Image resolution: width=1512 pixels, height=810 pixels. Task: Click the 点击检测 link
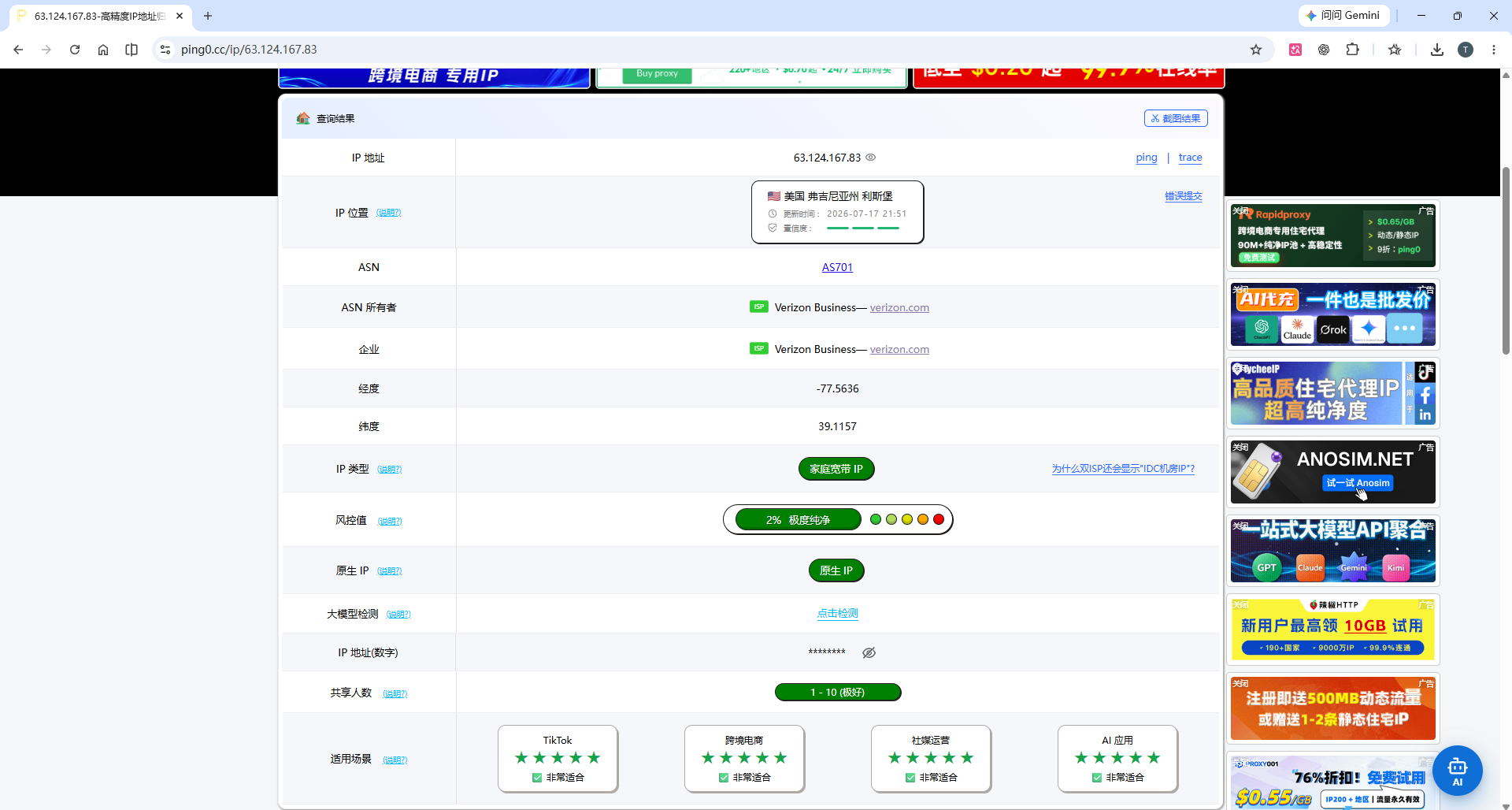837,613
